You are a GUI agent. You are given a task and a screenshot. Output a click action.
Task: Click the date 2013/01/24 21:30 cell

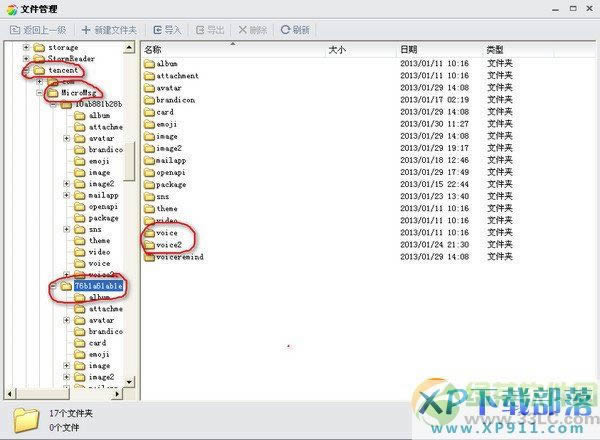[434, 244]
